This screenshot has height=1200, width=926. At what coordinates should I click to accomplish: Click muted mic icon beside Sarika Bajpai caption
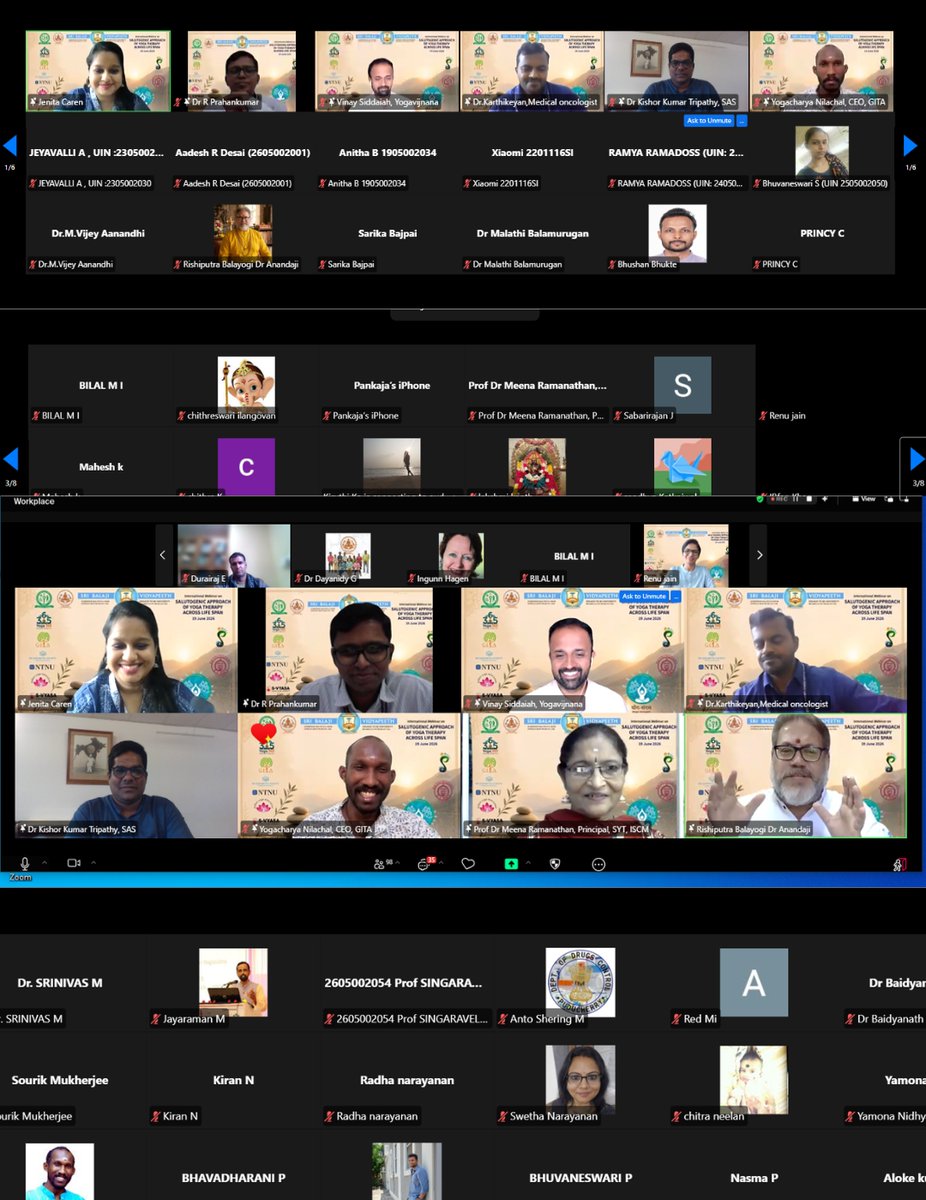(323, 265)
